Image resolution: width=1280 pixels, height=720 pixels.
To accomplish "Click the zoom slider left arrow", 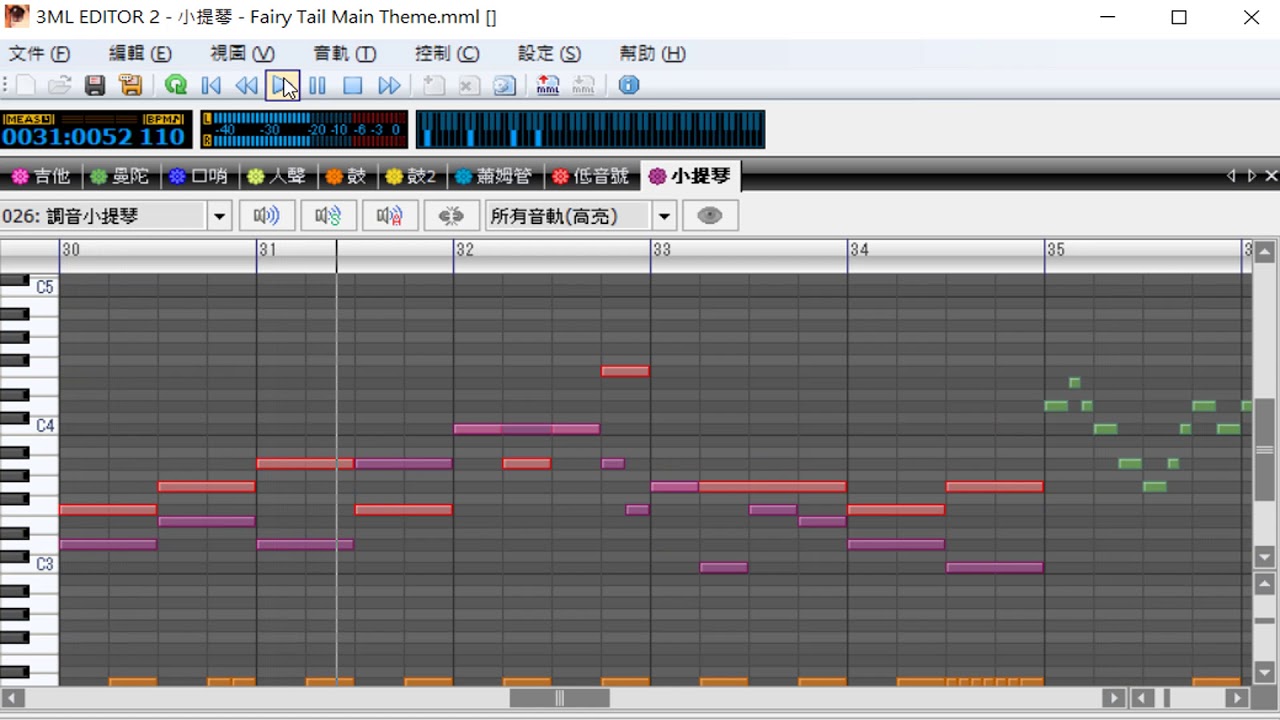I will point(1142,698).
